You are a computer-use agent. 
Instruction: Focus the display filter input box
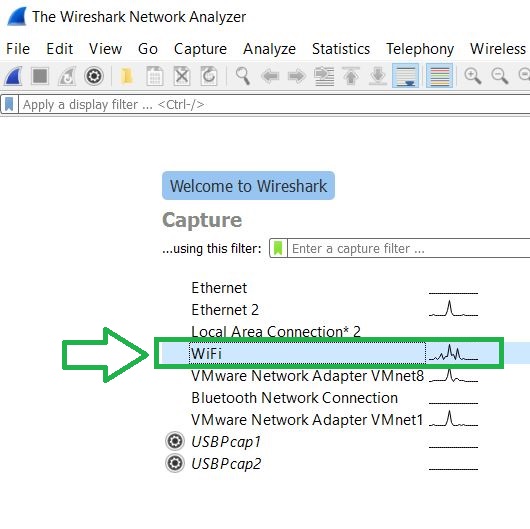click(x=274, y=104)
